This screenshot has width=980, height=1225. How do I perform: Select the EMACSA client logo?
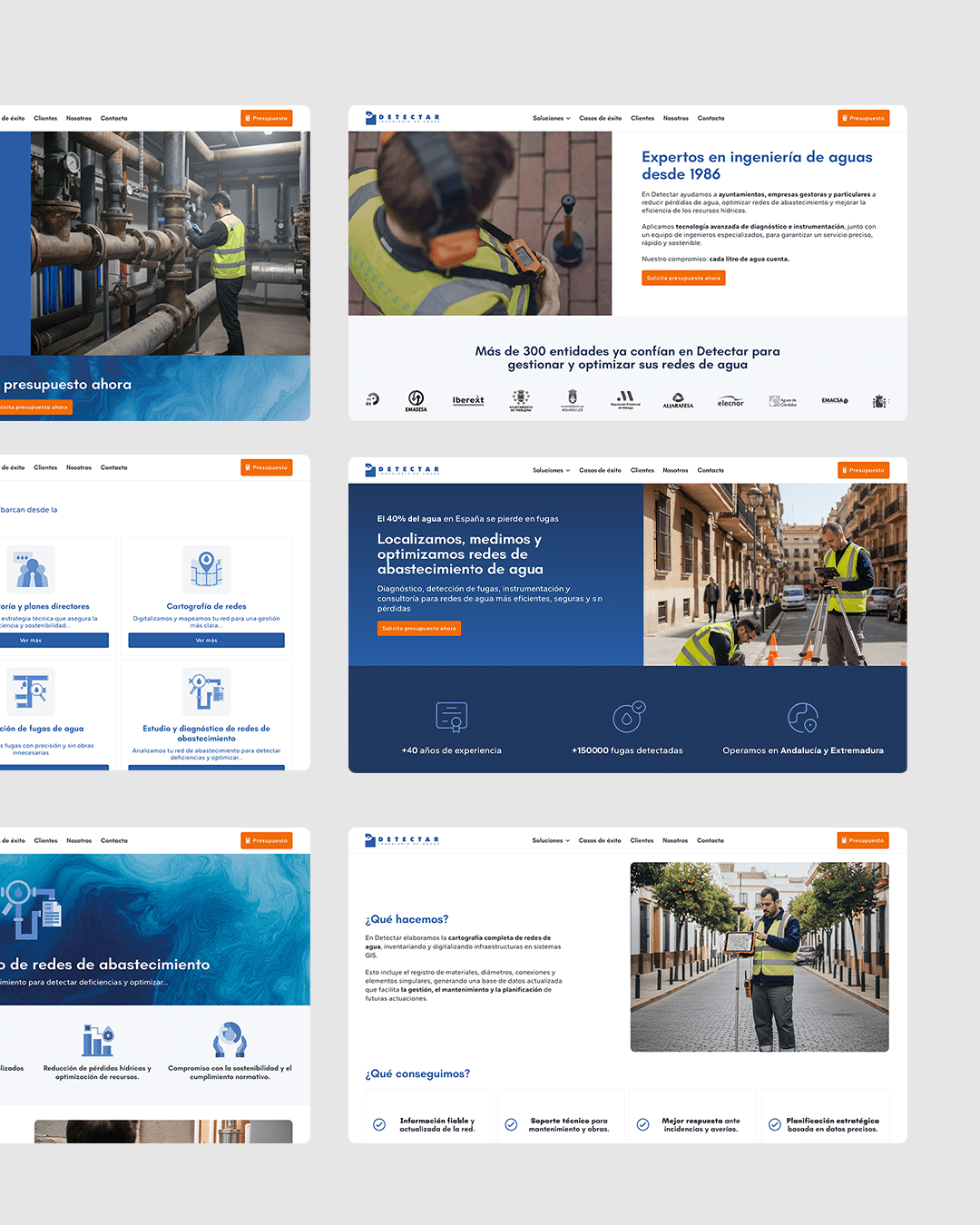tap(835, 400)
